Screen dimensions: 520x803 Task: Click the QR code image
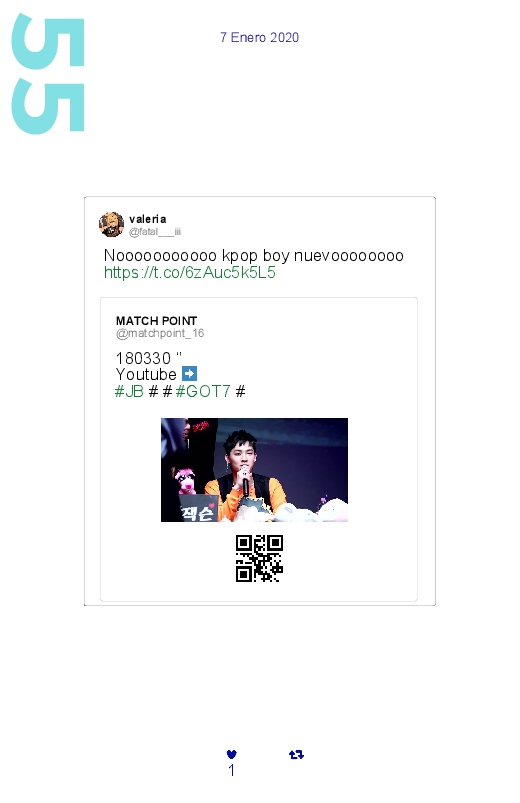[259, 558]
